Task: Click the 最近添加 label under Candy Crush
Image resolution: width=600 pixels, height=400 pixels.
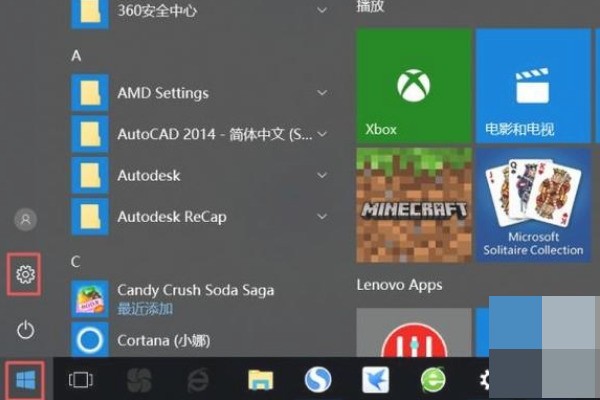Action: tap(145, 309)
